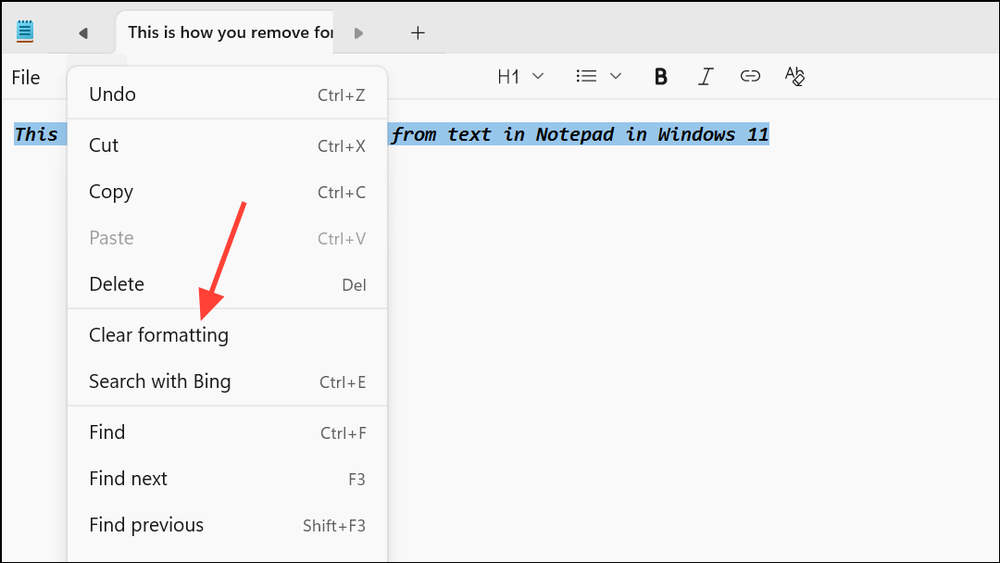Choose Find previous in the menu
The width and height of the screenshot is (1000, 563).
point(227,525)
